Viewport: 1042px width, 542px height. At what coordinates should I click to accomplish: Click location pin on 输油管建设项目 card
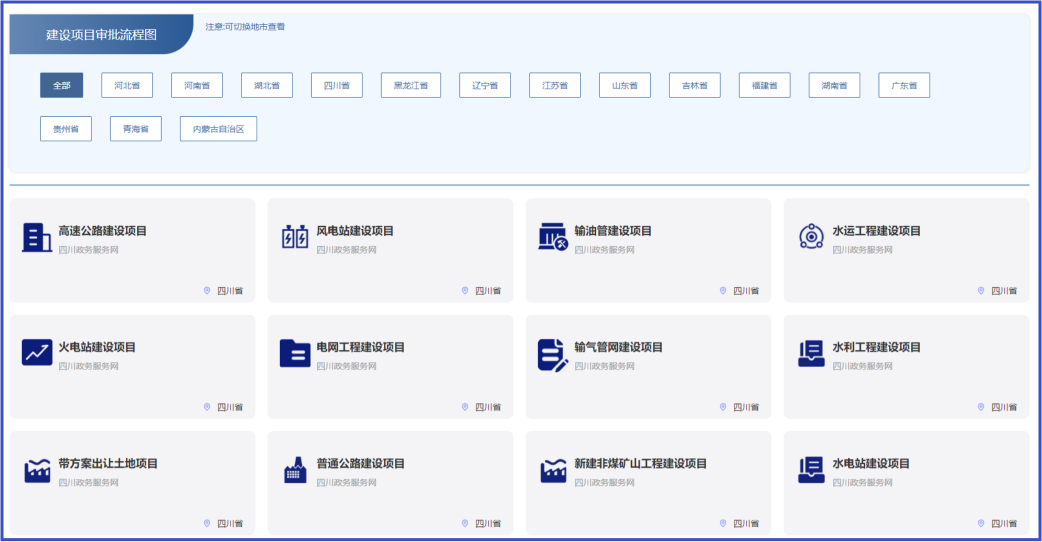point(723,291)
